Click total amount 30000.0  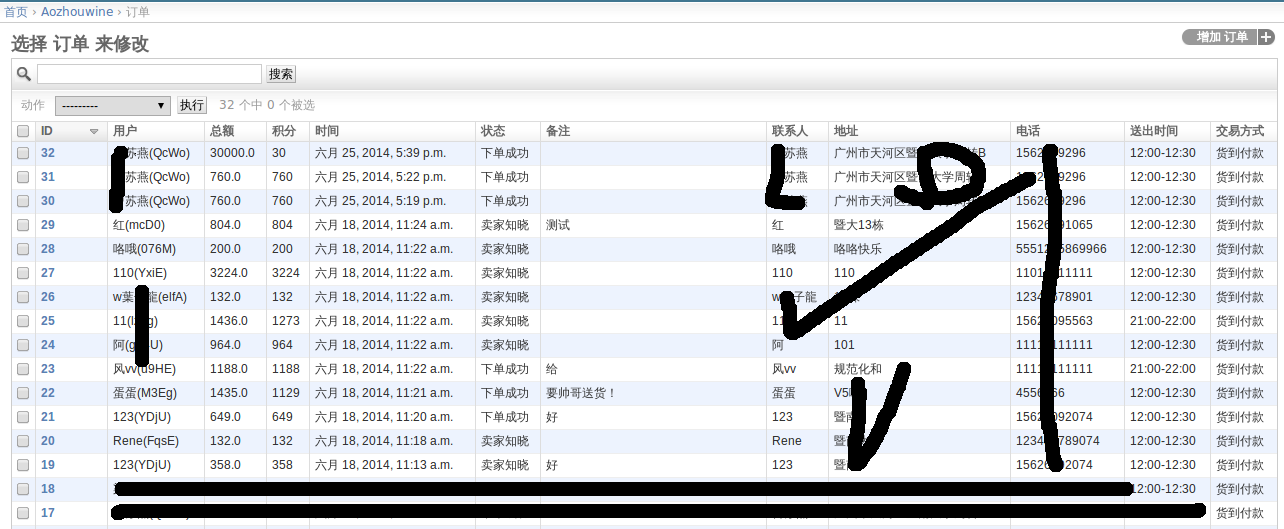[x=233, y=153]
